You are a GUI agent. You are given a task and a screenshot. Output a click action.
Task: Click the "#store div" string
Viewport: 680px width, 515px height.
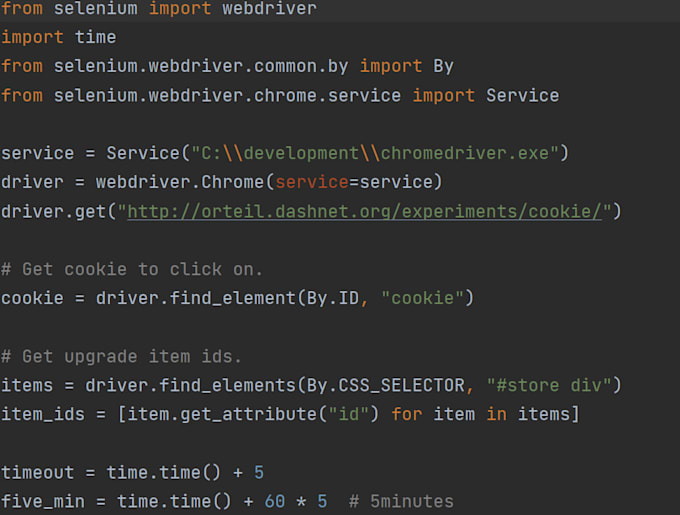549,385
